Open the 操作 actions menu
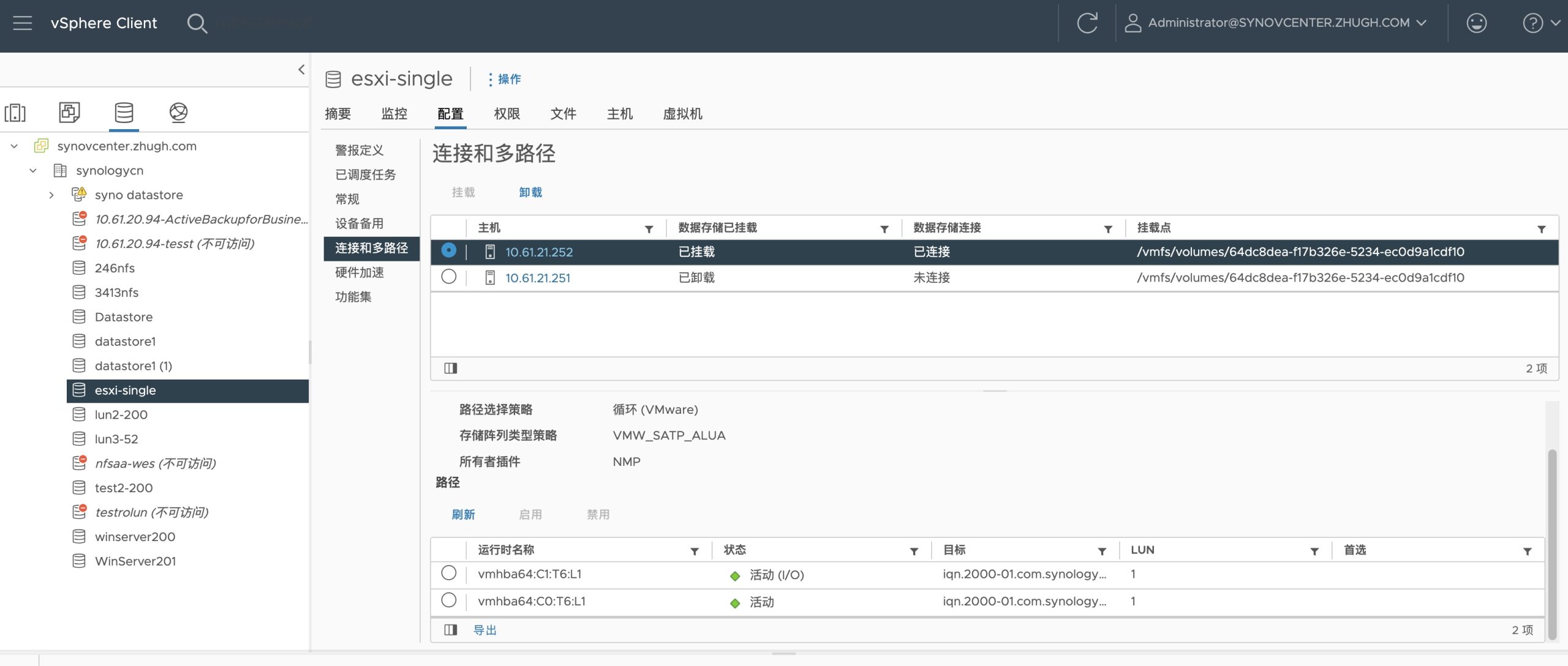1568x666 pixels. 505,79
